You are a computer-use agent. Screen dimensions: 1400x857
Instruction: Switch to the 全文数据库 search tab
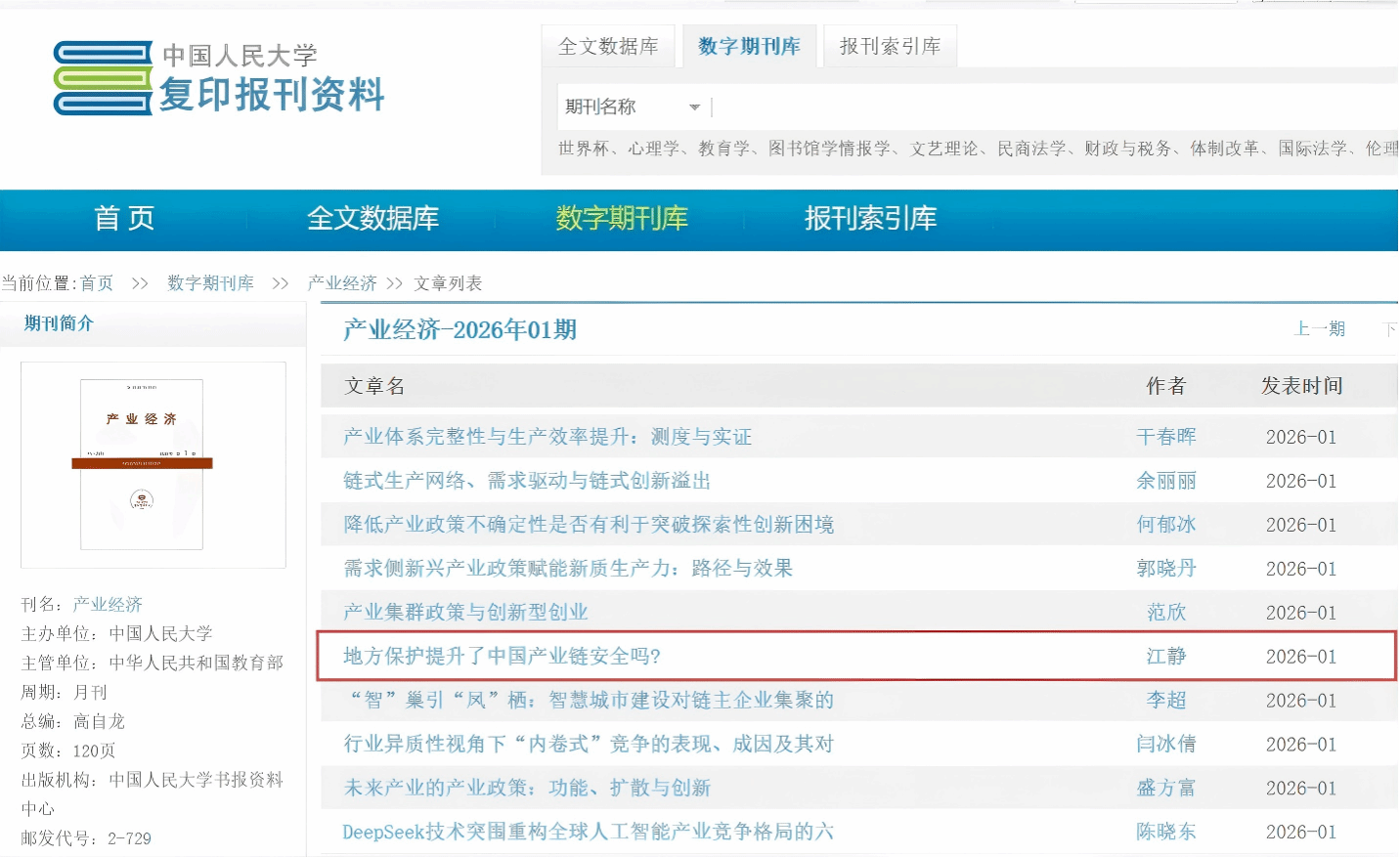point(608,46)
